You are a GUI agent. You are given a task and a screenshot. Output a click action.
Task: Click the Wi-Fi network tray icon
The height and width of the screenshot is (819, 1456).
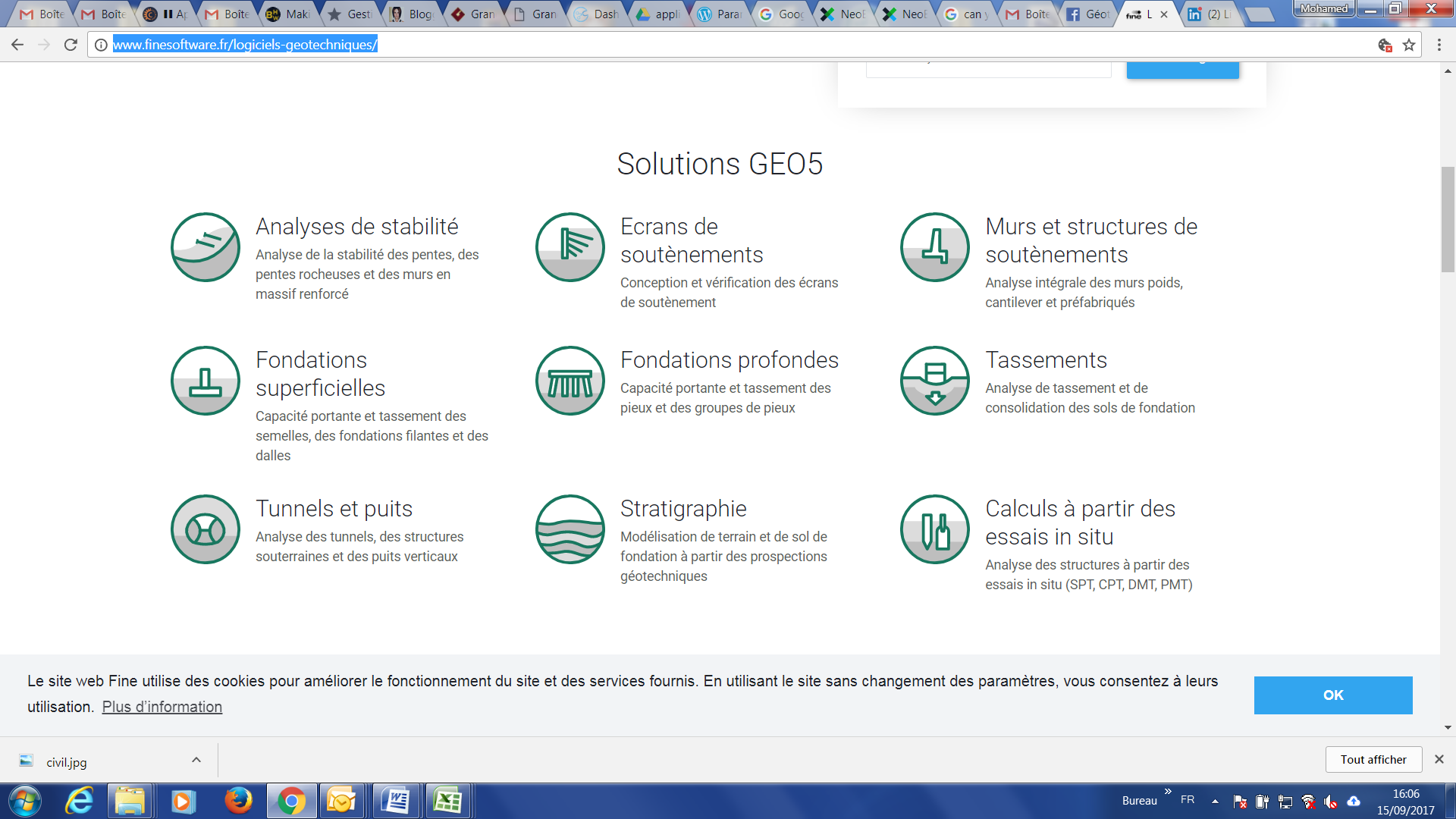coord(1308,802)
